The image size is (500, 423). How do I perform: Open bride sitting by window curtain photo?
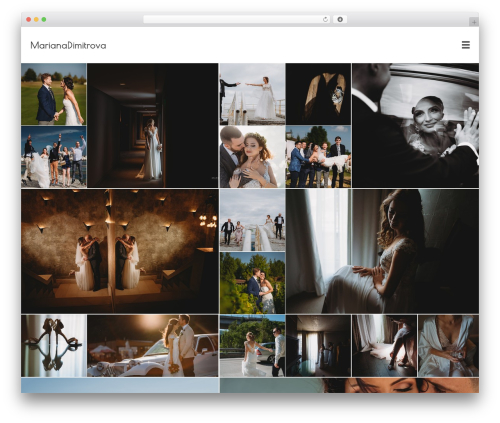382,251
